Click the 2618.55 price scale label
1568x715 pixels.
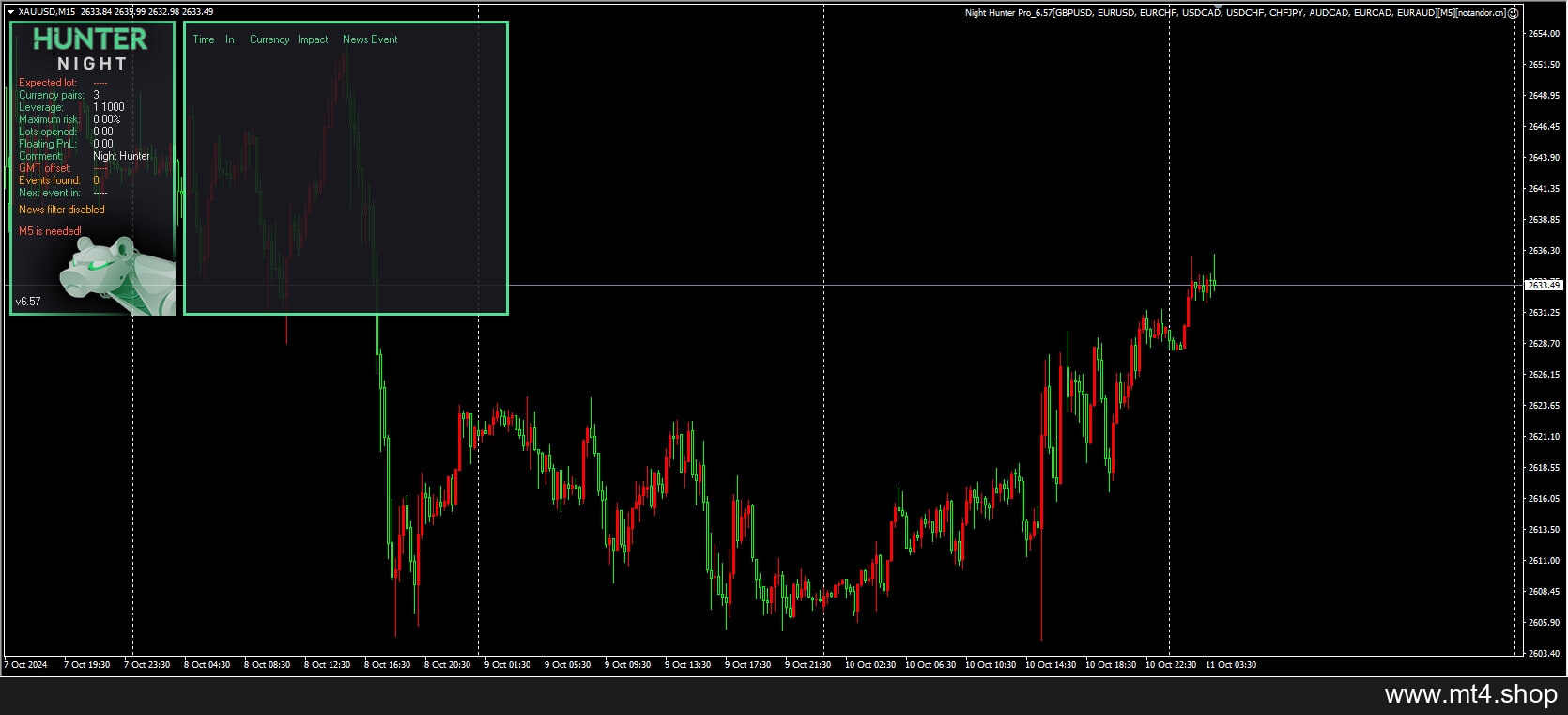tap(1545, 467)
